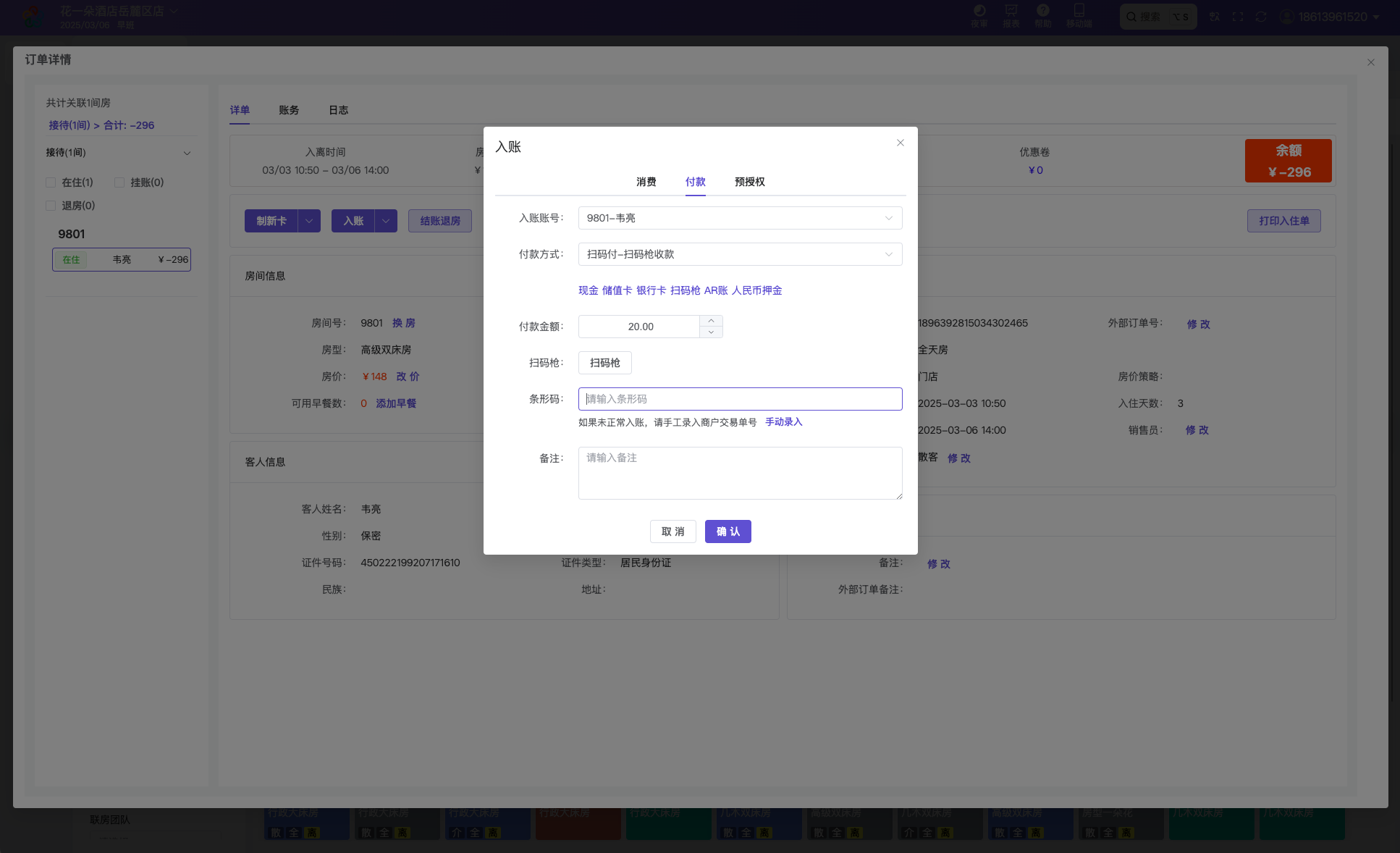
Task: Click the refresh icon in header
Action: point(1261,17)
